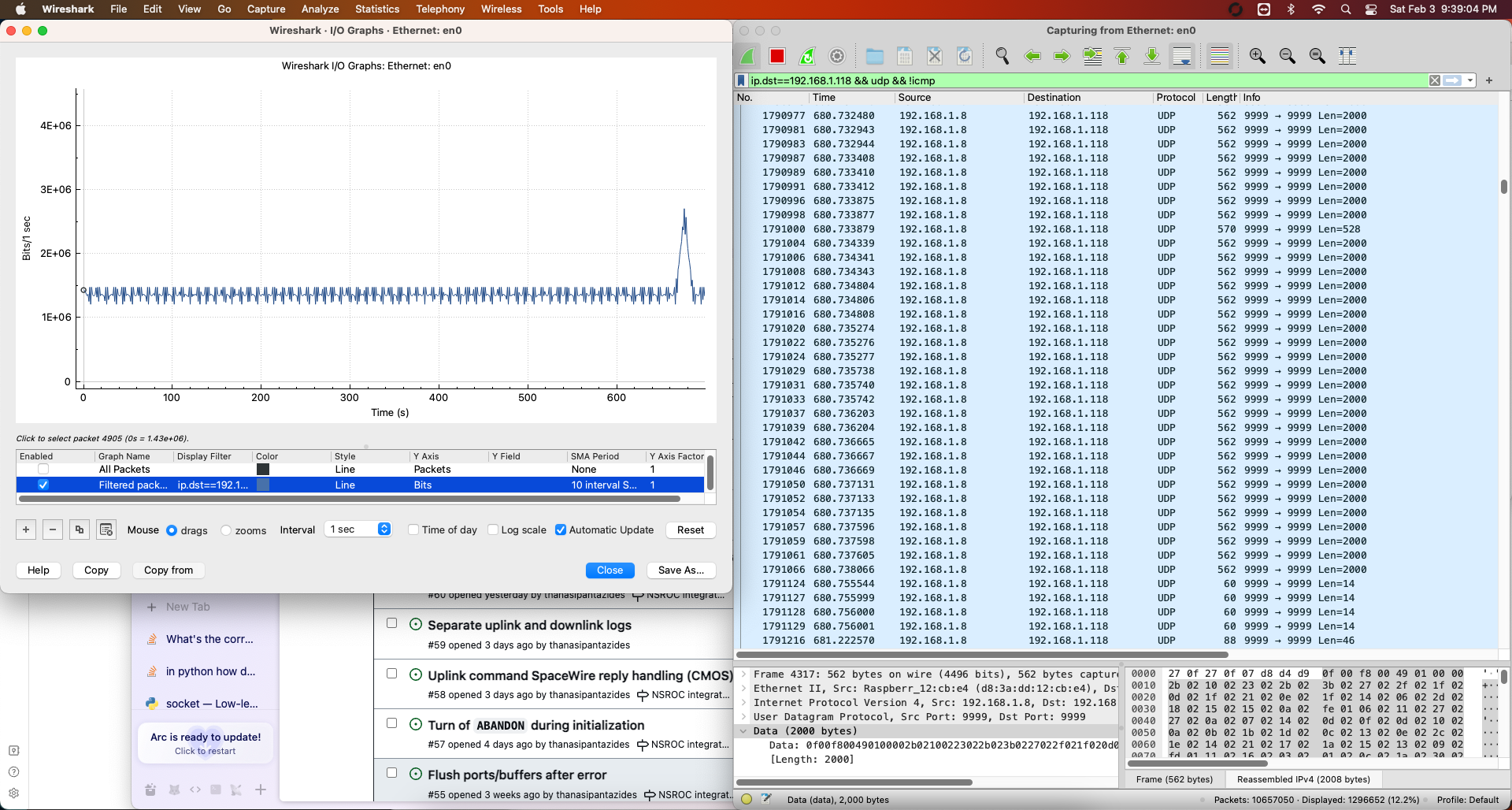Viewport: 1512px width, 810px height.
Task: Click the reload capture file icon
Action: point(964,56)
